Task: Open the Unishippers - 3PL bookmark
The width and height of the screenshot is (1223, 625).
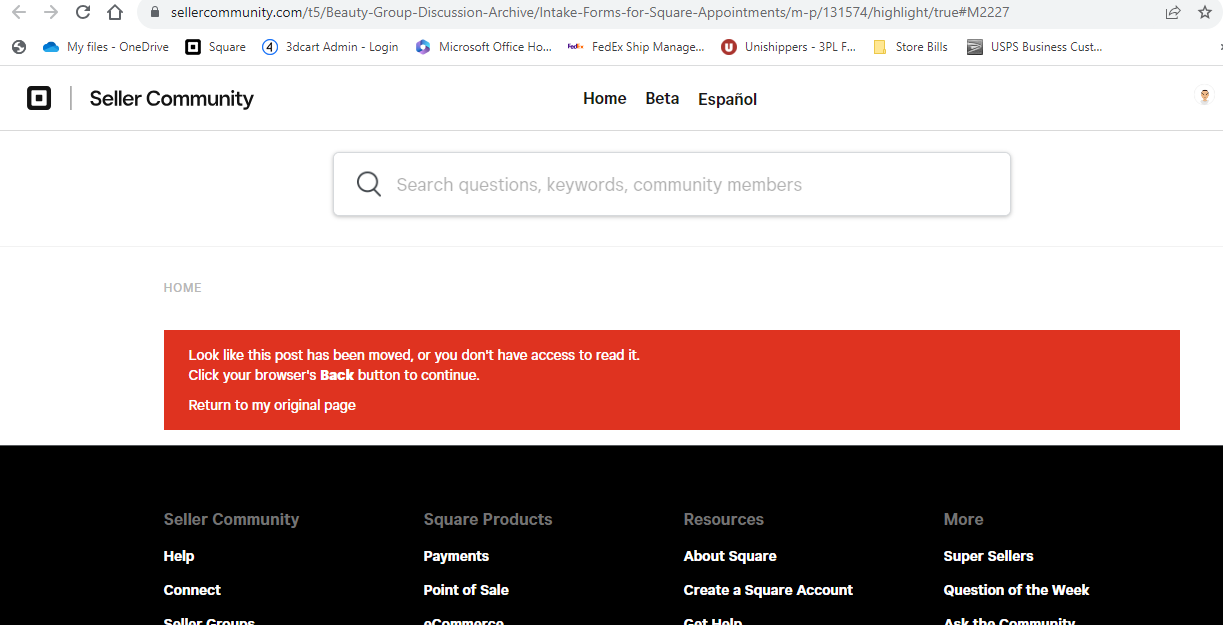Action: click(789, 46)
